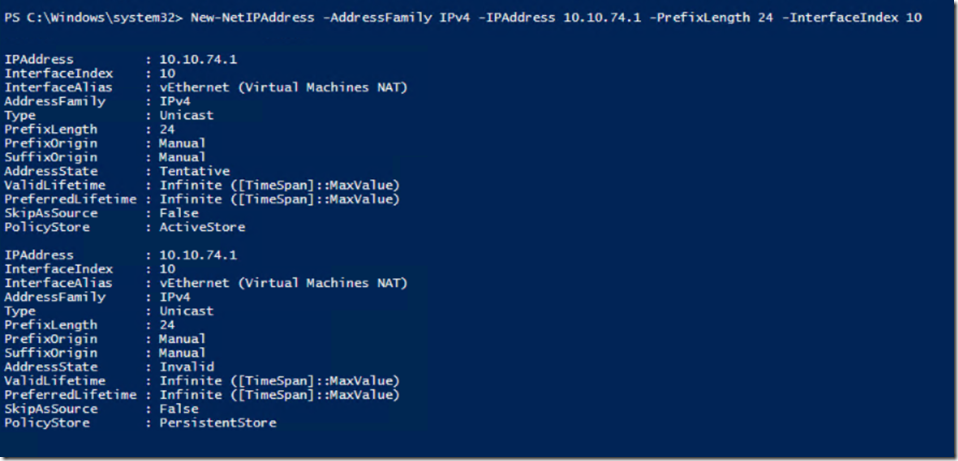Click the Tentative AddressState value
This screenshot has height=461, width=958.
pyautogui.click(x=194, y=172)
